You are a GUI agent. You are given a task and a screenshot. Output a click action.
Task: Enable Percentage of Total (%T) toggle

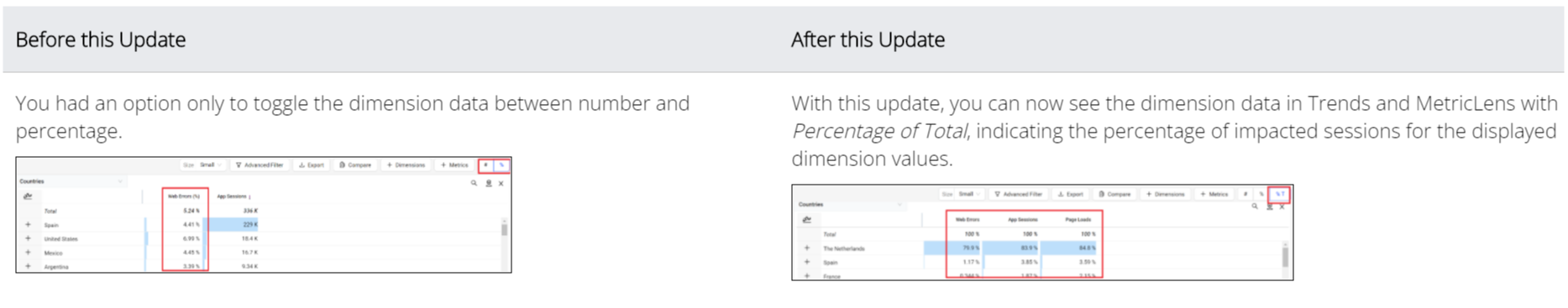point(1279,194)
